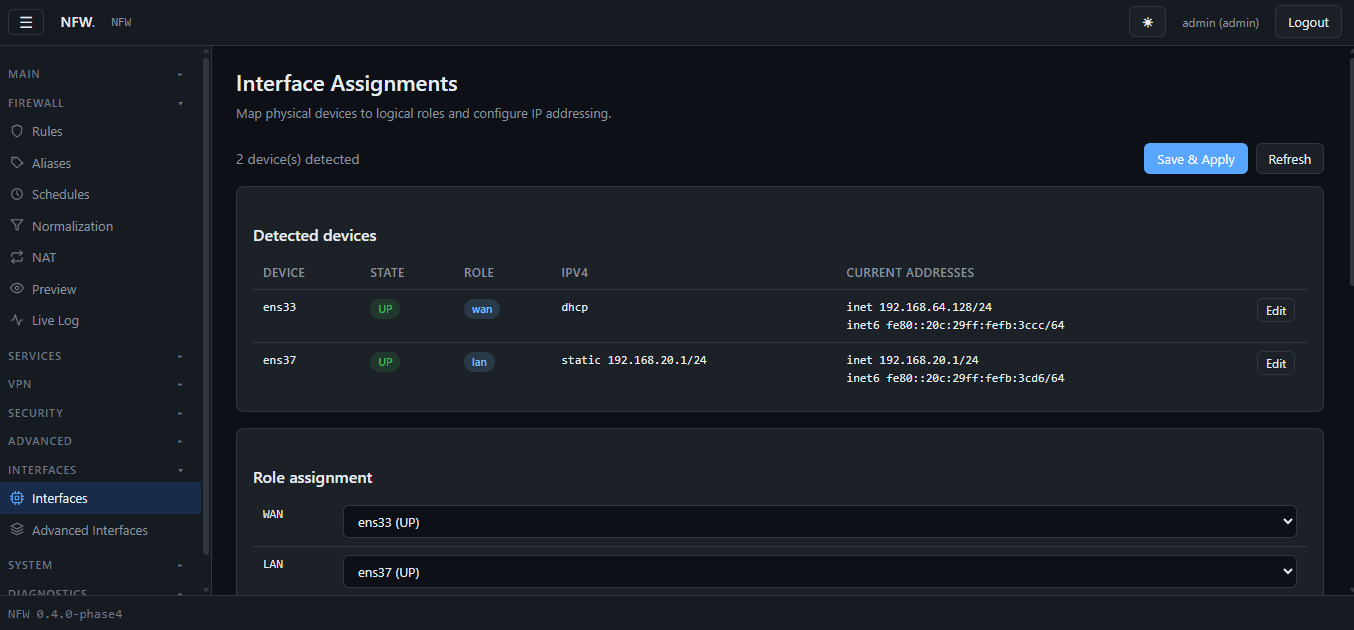Click the Aliases tag icon
1354x630 pixels.
(16, 163)
